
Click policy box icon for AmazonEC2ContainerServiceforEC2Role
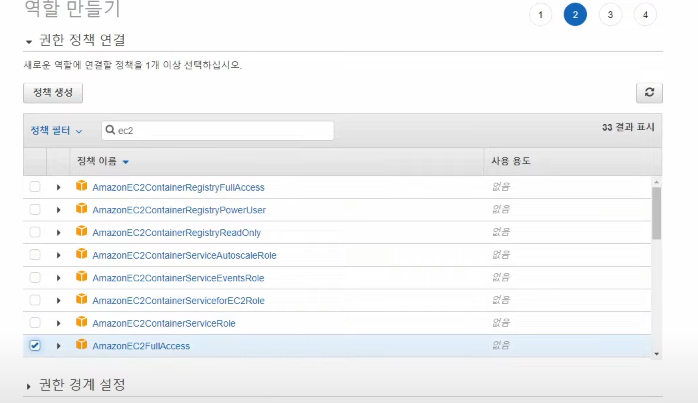(x=81, y=299)
